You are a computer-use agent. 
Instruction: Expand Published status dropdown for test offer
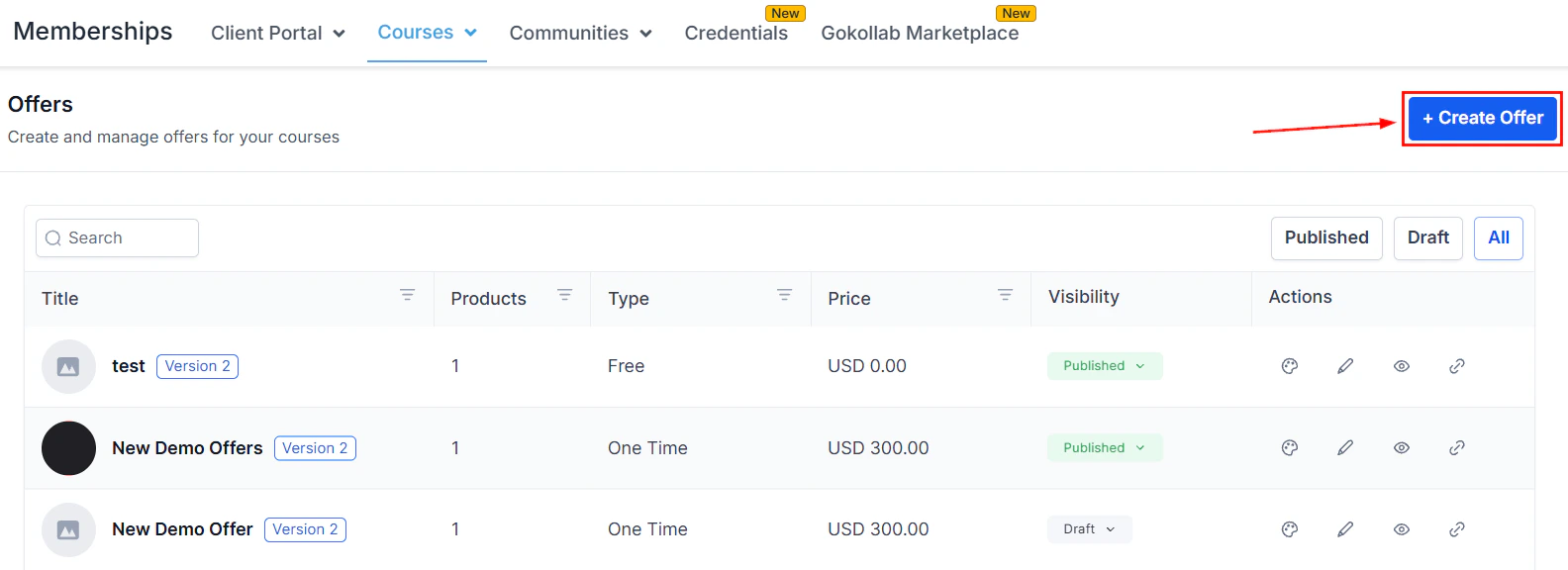tap(1105, 366)
